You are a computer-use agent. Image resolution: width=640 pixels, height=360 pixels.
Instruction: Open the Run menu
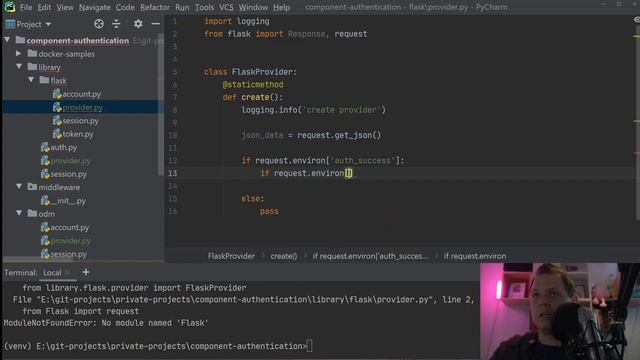point(182,7)
